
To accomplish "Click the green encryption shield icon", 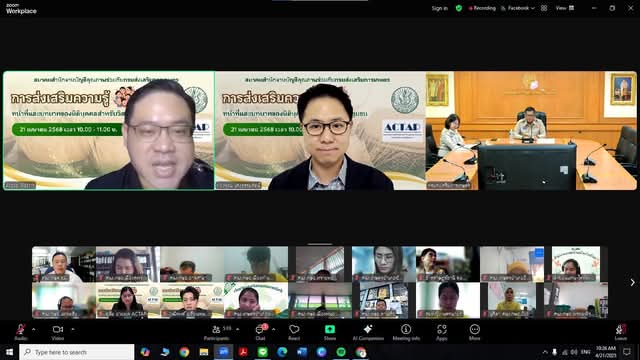I will point(459,8).
